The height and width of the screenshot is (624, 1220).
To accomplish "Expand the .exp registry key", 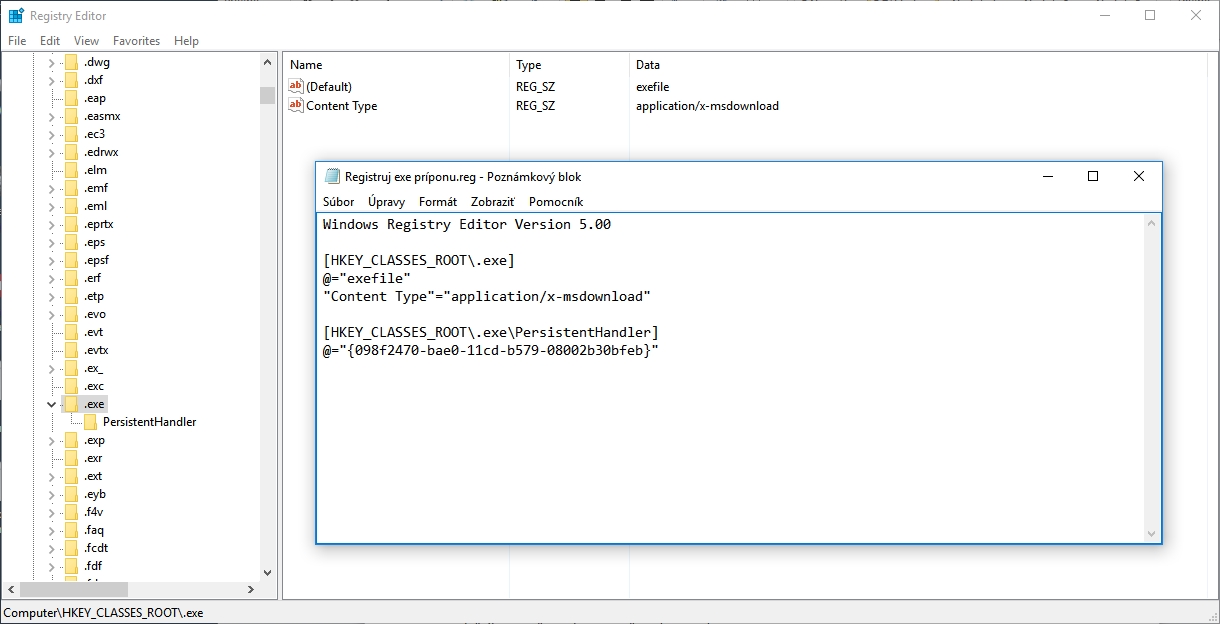I will point(51,440).
